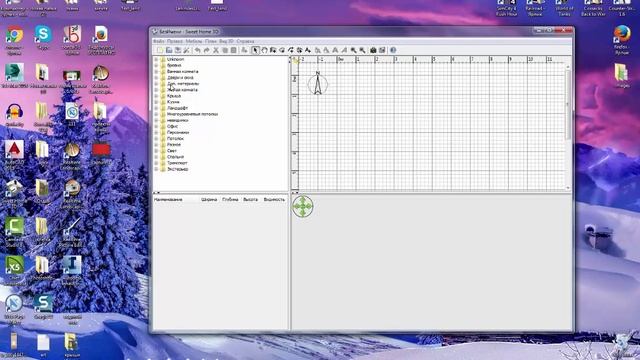This screenshot has width=640, height=360.
Task: Click the Copy toolbar icon
Action: [x=225, y=50]
